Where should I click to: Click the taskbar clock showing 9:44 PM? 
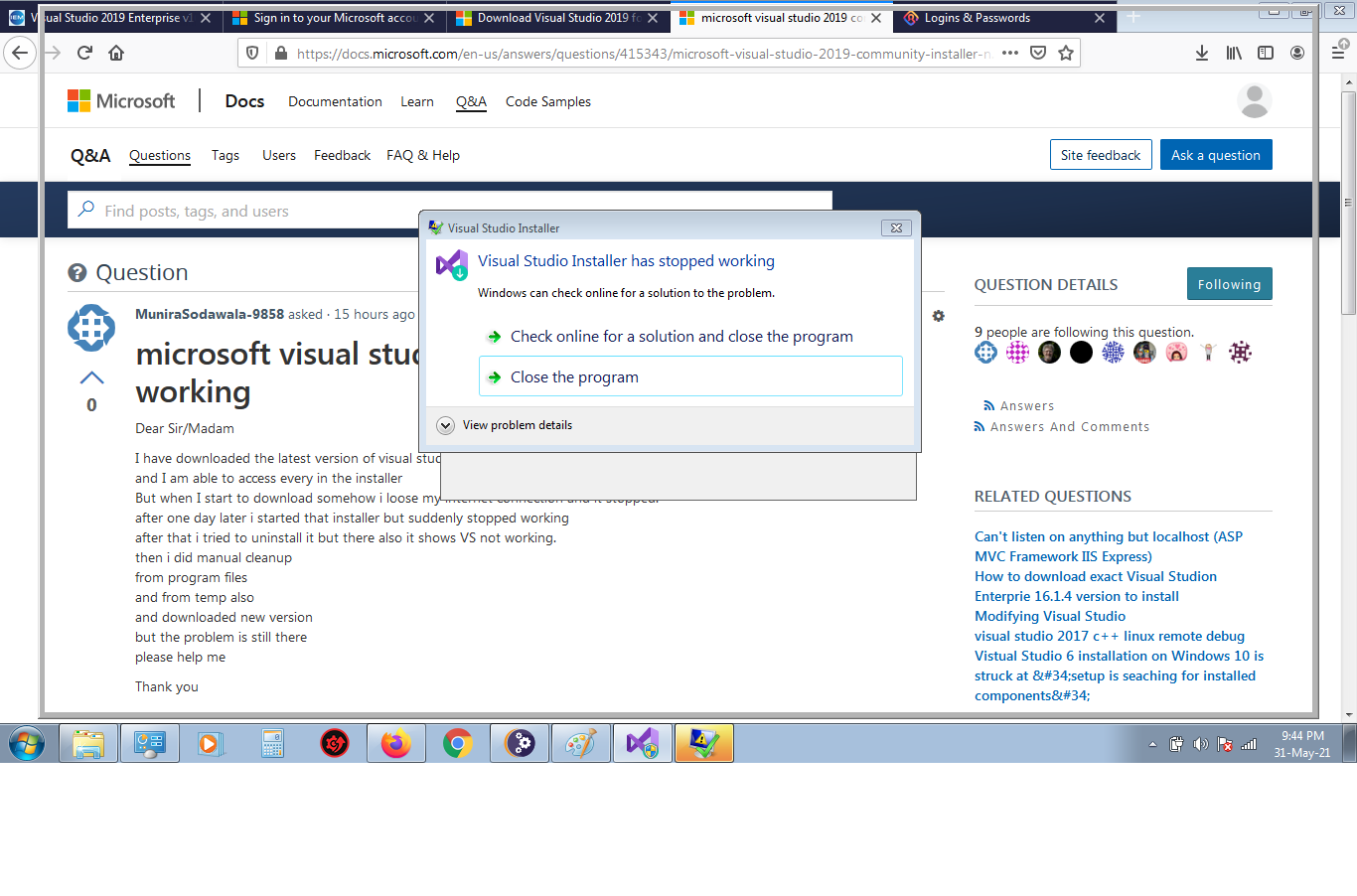coord(1302,744)
